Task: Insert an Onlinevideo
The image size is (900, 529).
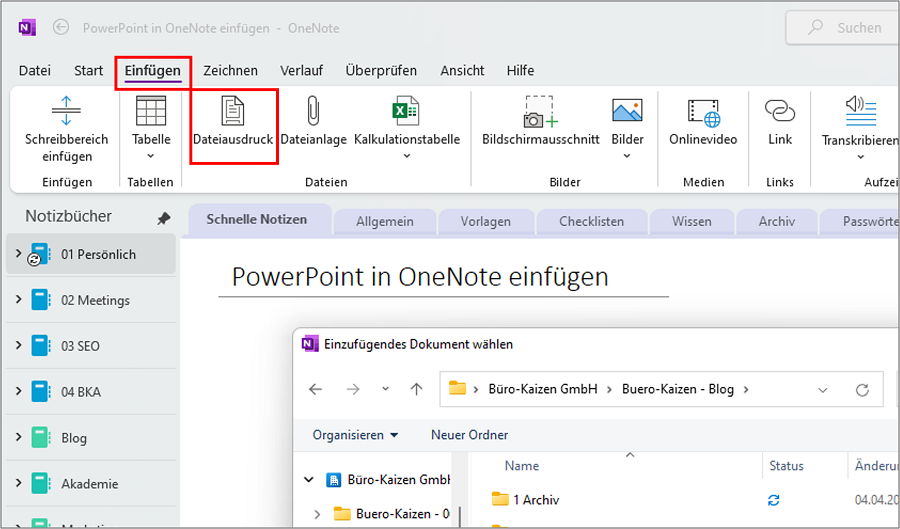Action: (703, 112)
